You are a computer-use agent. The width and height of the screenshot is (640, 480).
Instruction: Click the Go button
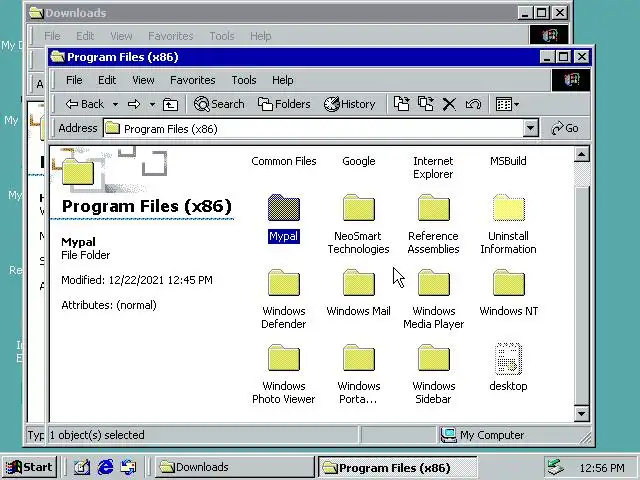(x=565, y=128)
